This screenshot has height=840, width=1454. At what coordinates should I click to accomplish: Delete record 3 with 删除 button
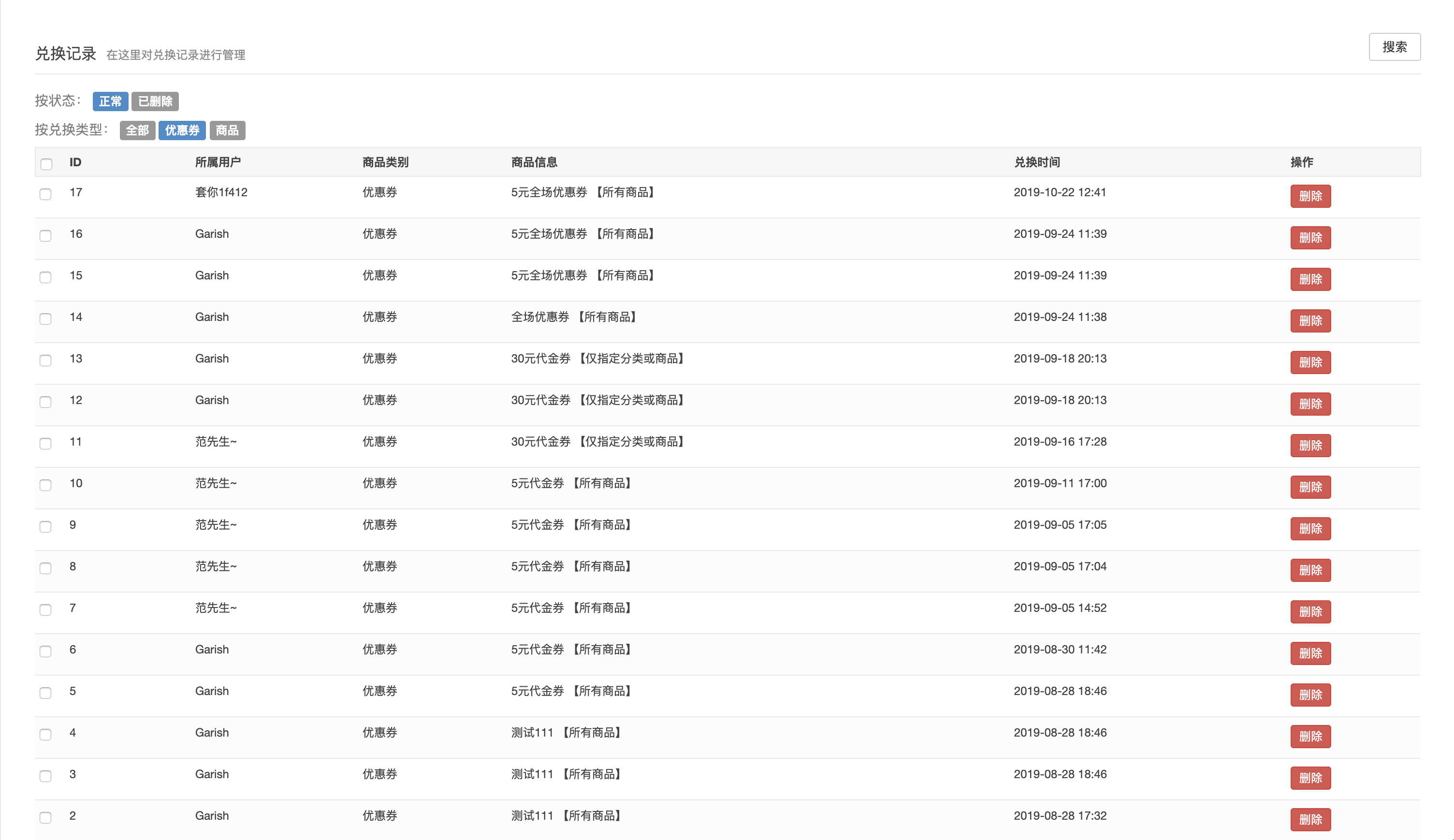1310,778
